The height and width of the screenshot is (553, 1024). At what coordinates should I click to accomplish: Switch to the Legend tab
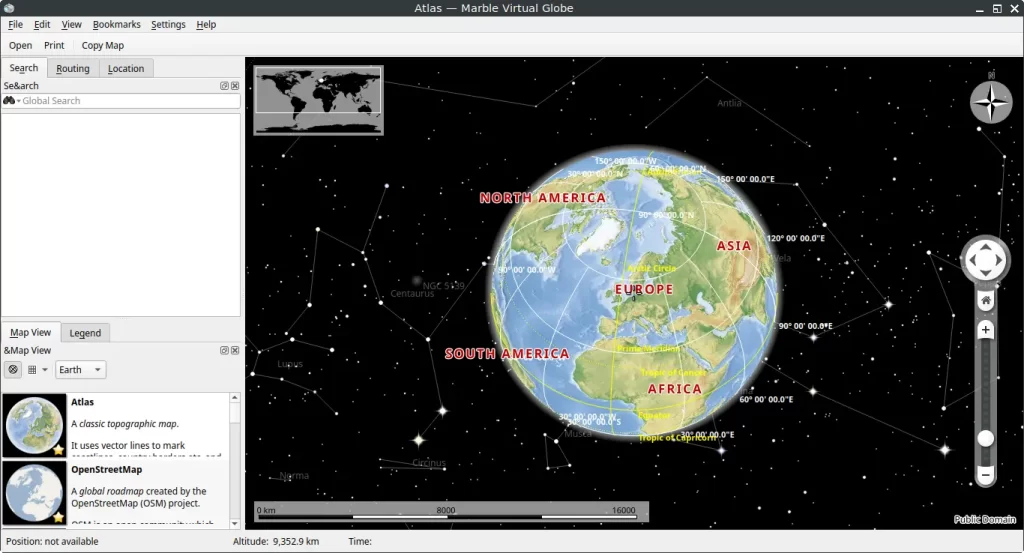click(85, 333)
